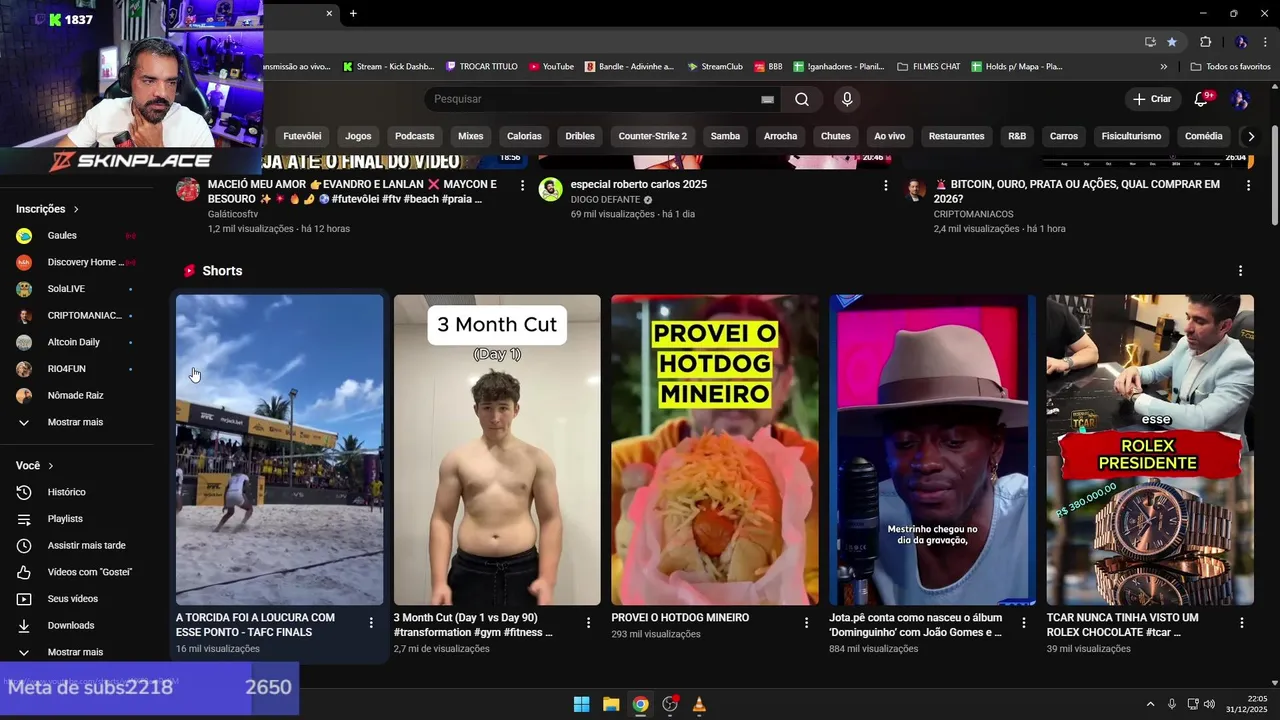Show hidden system tray icons
Viewport: 1280px width, 720px height.
click(1149, 704)
